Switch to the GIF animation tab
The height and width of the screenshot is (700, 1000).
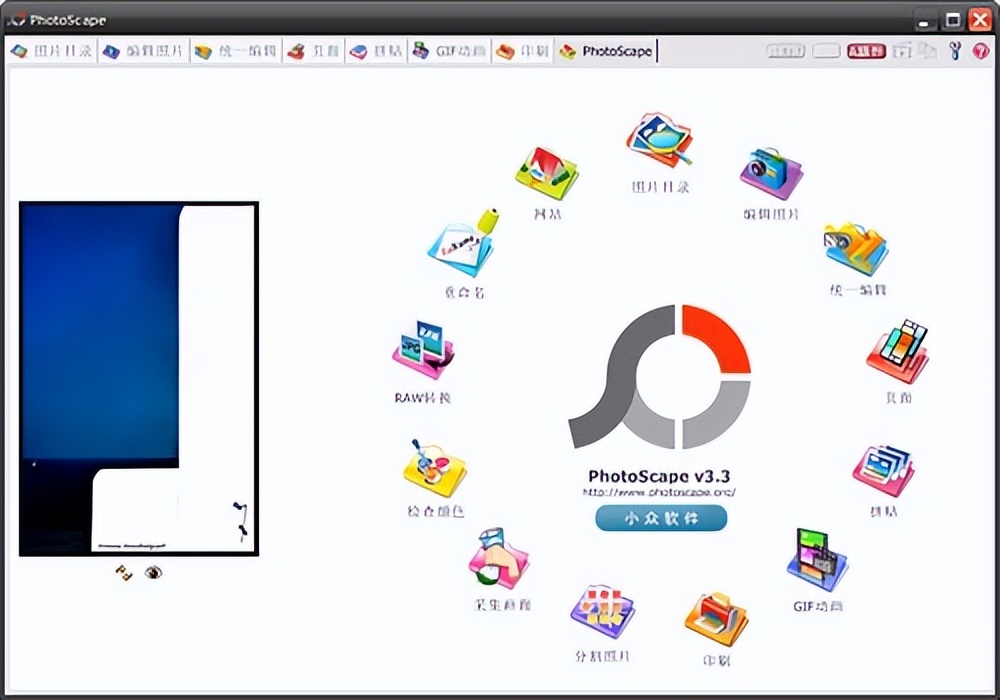coord(450,51)
